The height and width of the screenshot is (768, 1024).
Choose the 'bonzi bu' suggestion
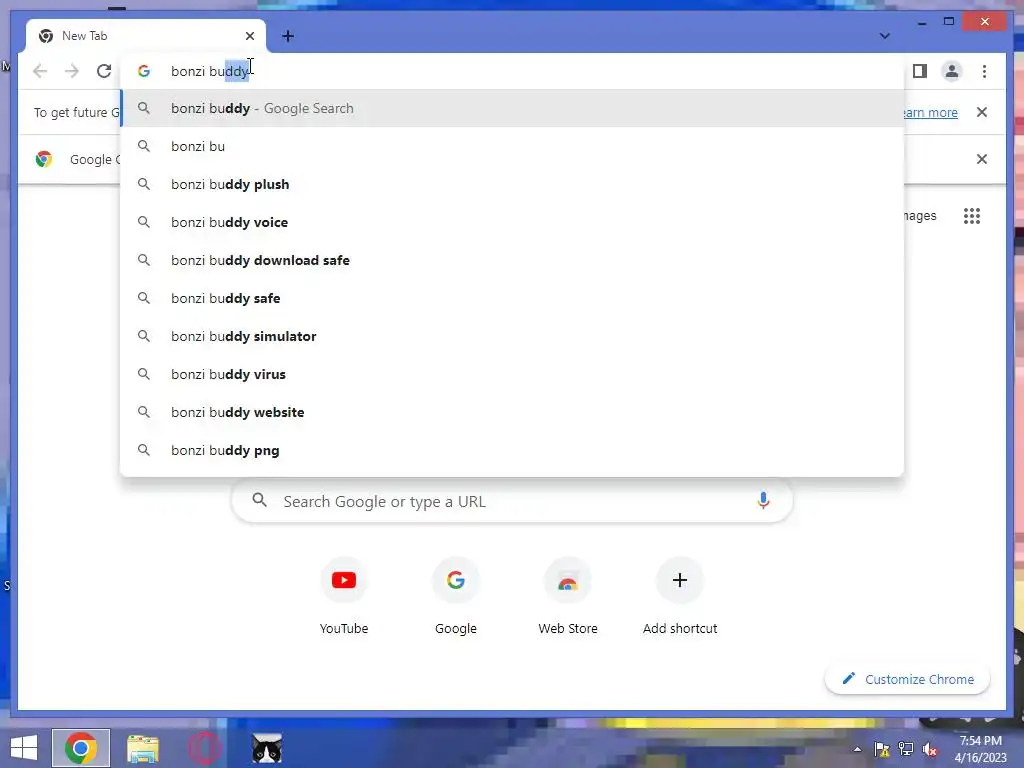513,146
